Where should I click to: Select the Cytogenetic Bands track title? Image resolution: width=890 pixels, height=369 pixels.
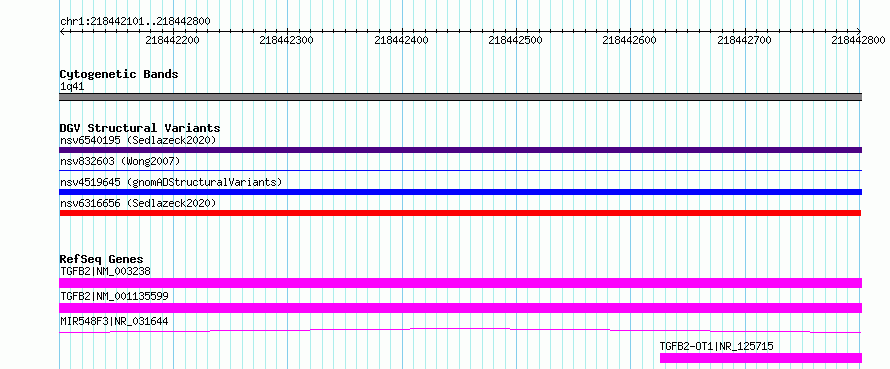pos(119,74)
